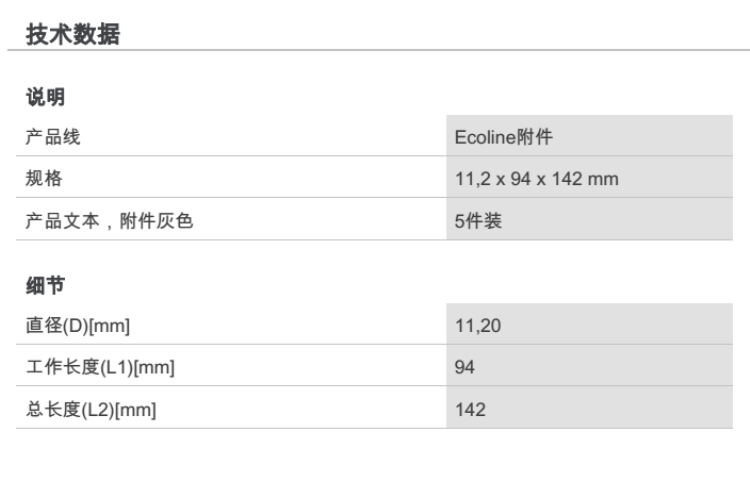Viewport: 750px width, 481px height.
Task: Select the 11,20 diameter value
Action: click(471, 326)
